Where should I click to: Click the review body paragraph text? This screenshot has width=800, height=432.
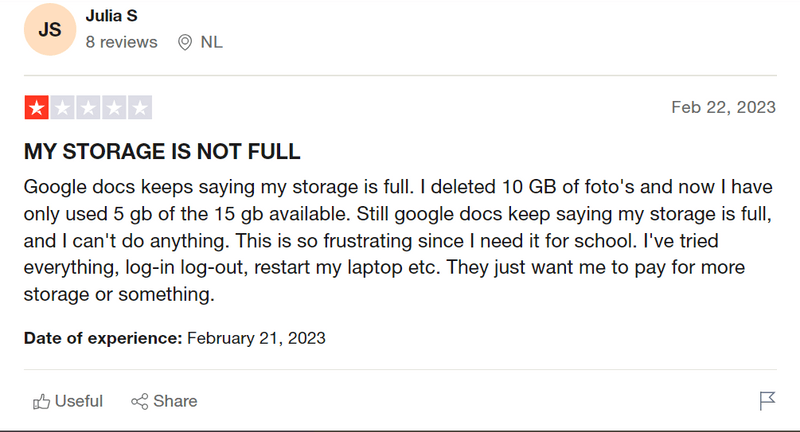(x=400, y=241)
